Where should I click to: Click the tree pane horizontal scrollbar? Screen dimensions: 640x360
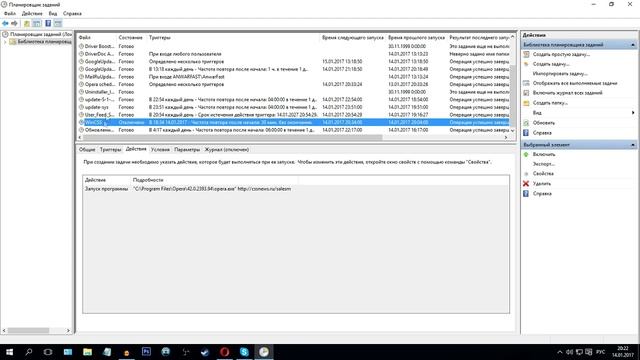28,331
